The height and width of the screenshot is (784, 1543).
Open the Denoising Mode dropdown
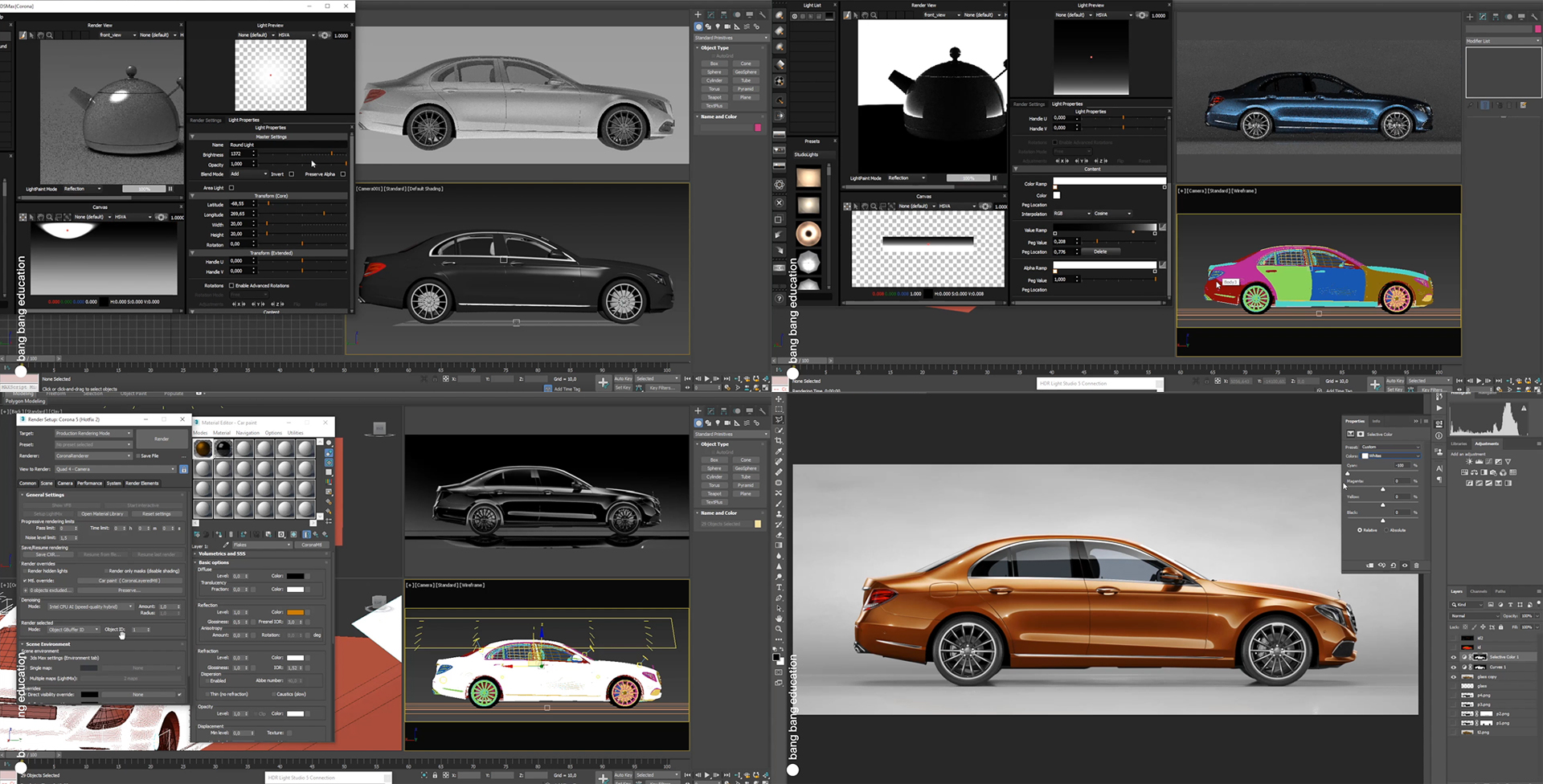(x=90, y=606)
